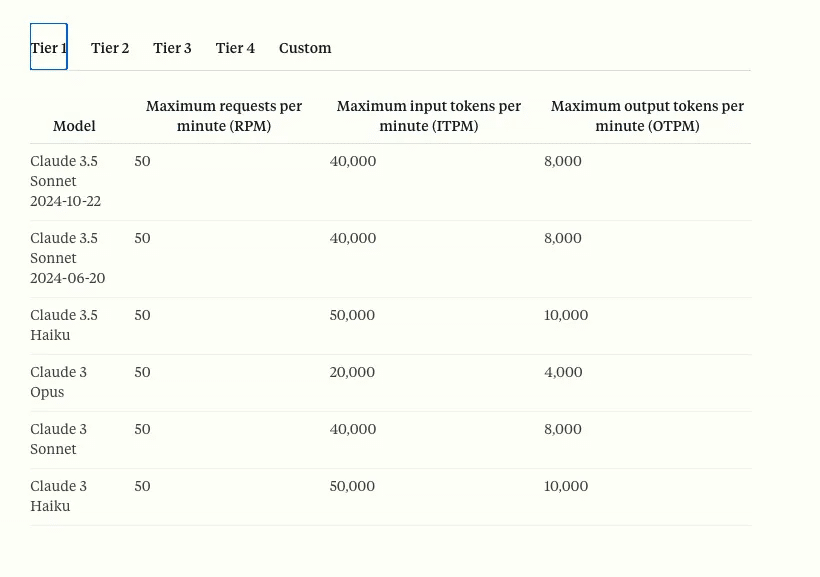Click the Claude 3 Haiku model cell
The width and height of the screenshot is (820, 577).
click(x=59, y=496)
